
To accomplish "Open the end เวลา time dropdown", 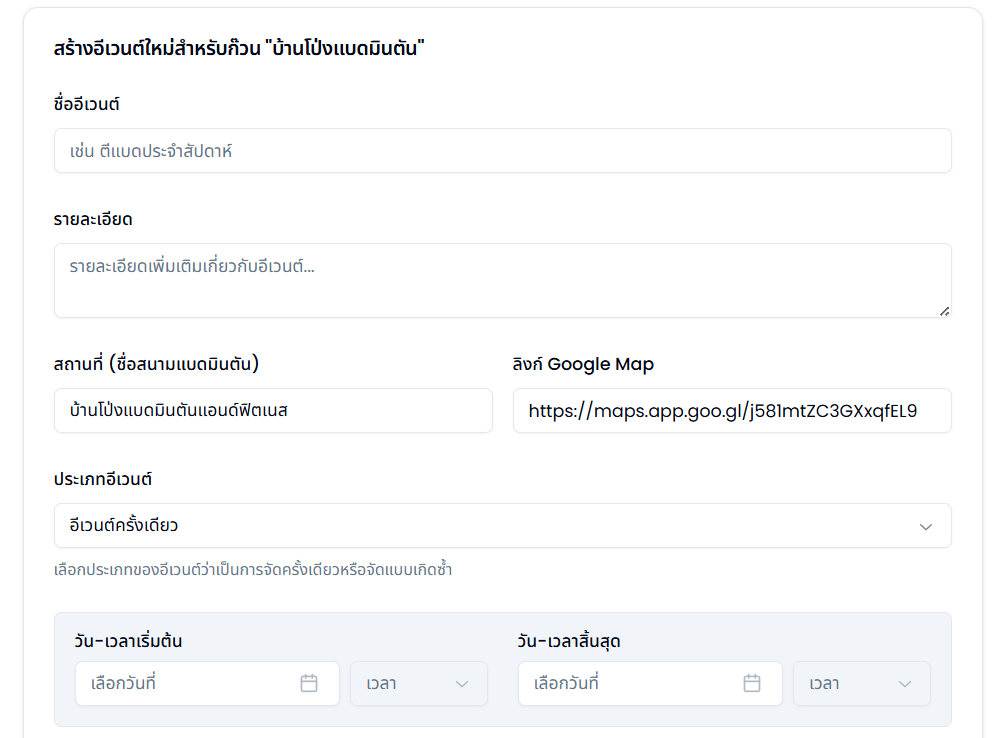I will coord(861,684).
